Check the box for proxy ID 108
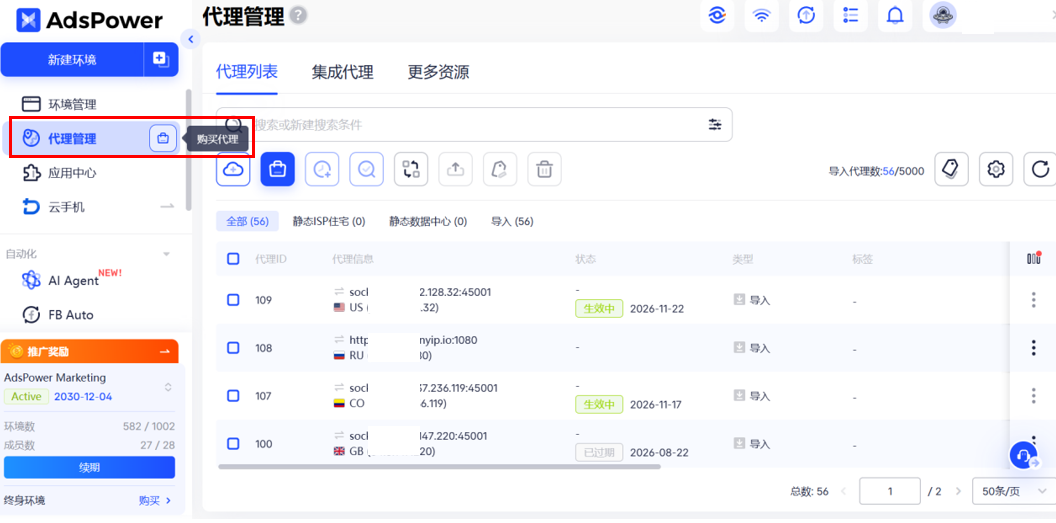1056x523 pixels. [233, 348]
